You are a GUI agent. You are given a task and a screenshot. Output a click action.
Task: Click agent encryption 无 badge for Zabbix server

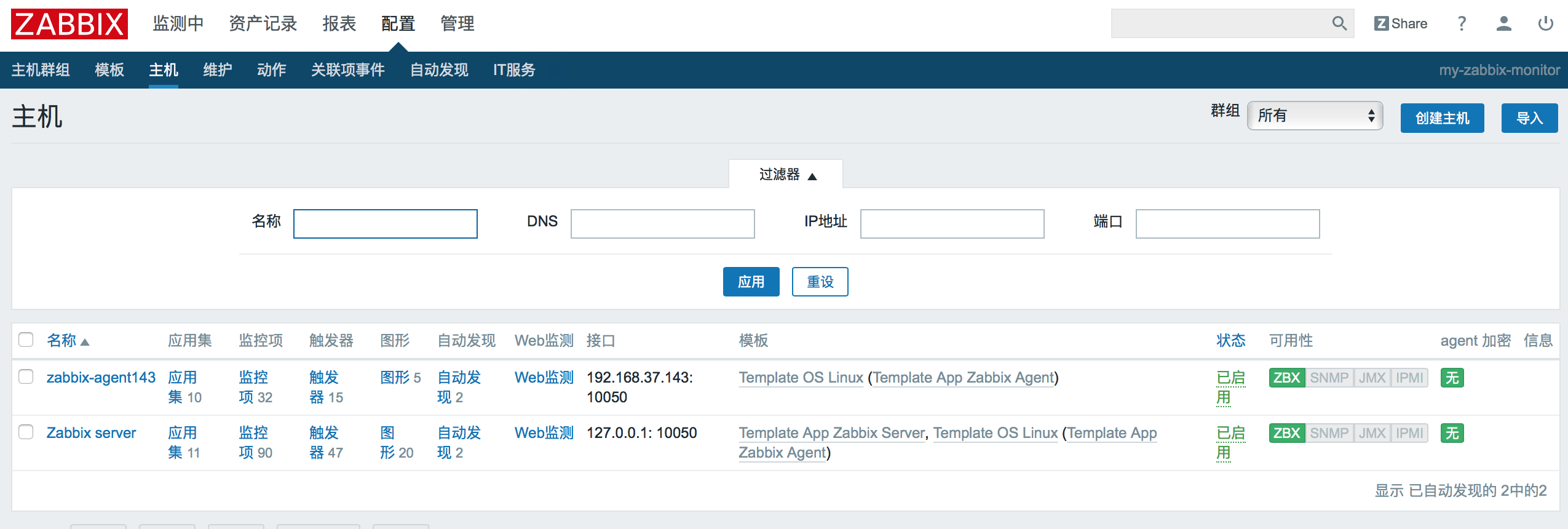pos(1452,433)
